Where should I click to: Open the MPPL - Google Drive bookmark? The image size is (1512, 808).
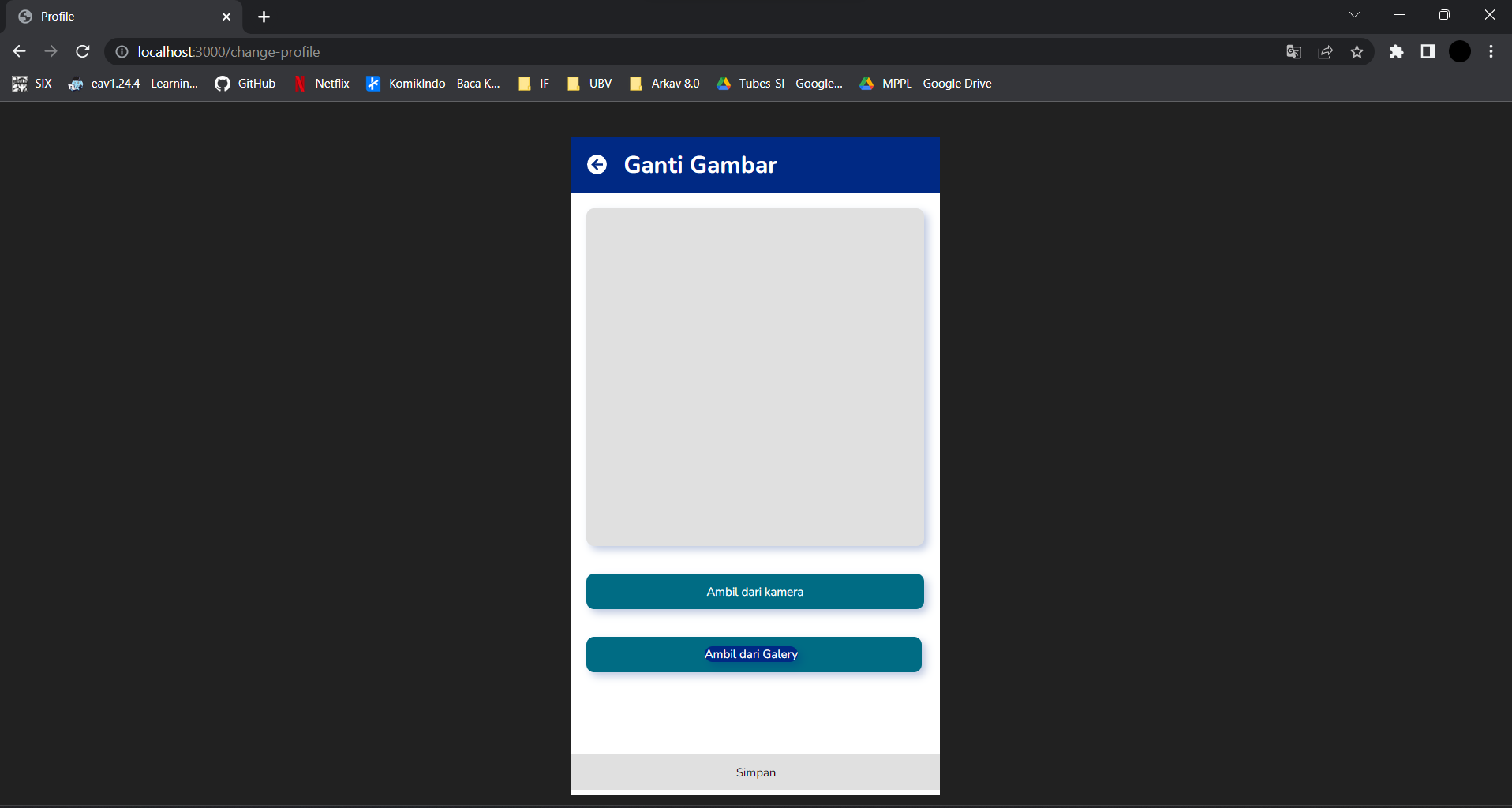coord(926,84)
